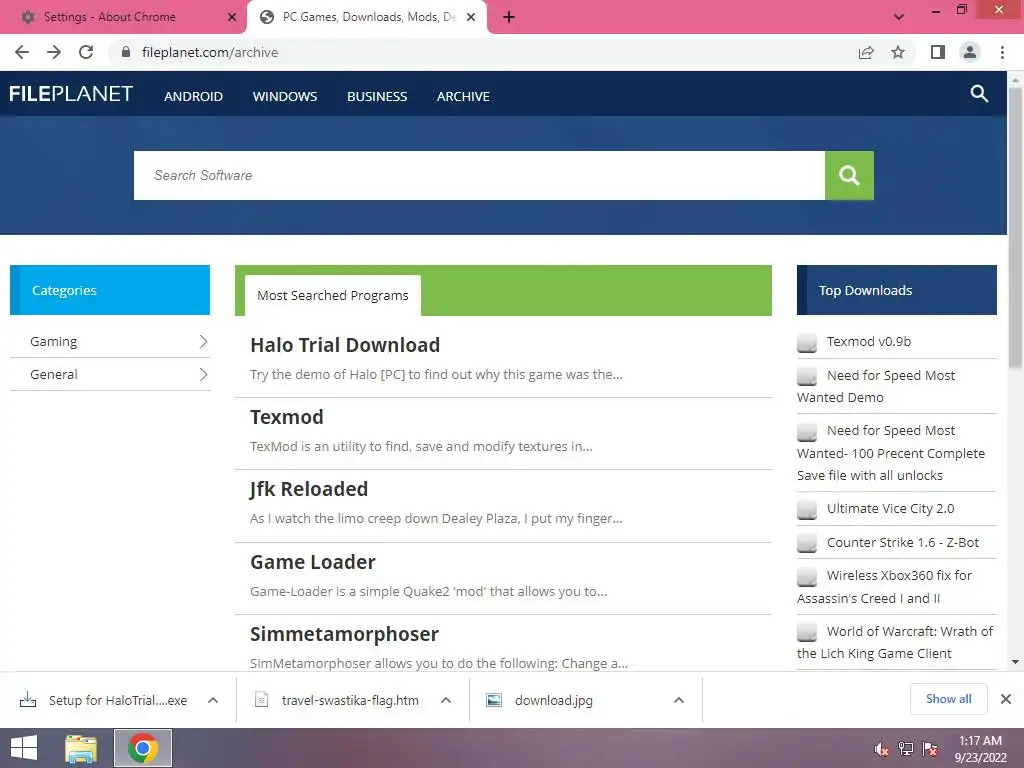Open the taskbar clock showing 1:17 AM

coord(980,748)
